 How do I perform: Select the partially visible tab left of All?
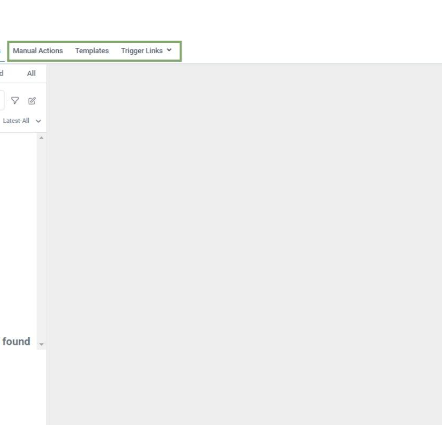pos(1,73)
